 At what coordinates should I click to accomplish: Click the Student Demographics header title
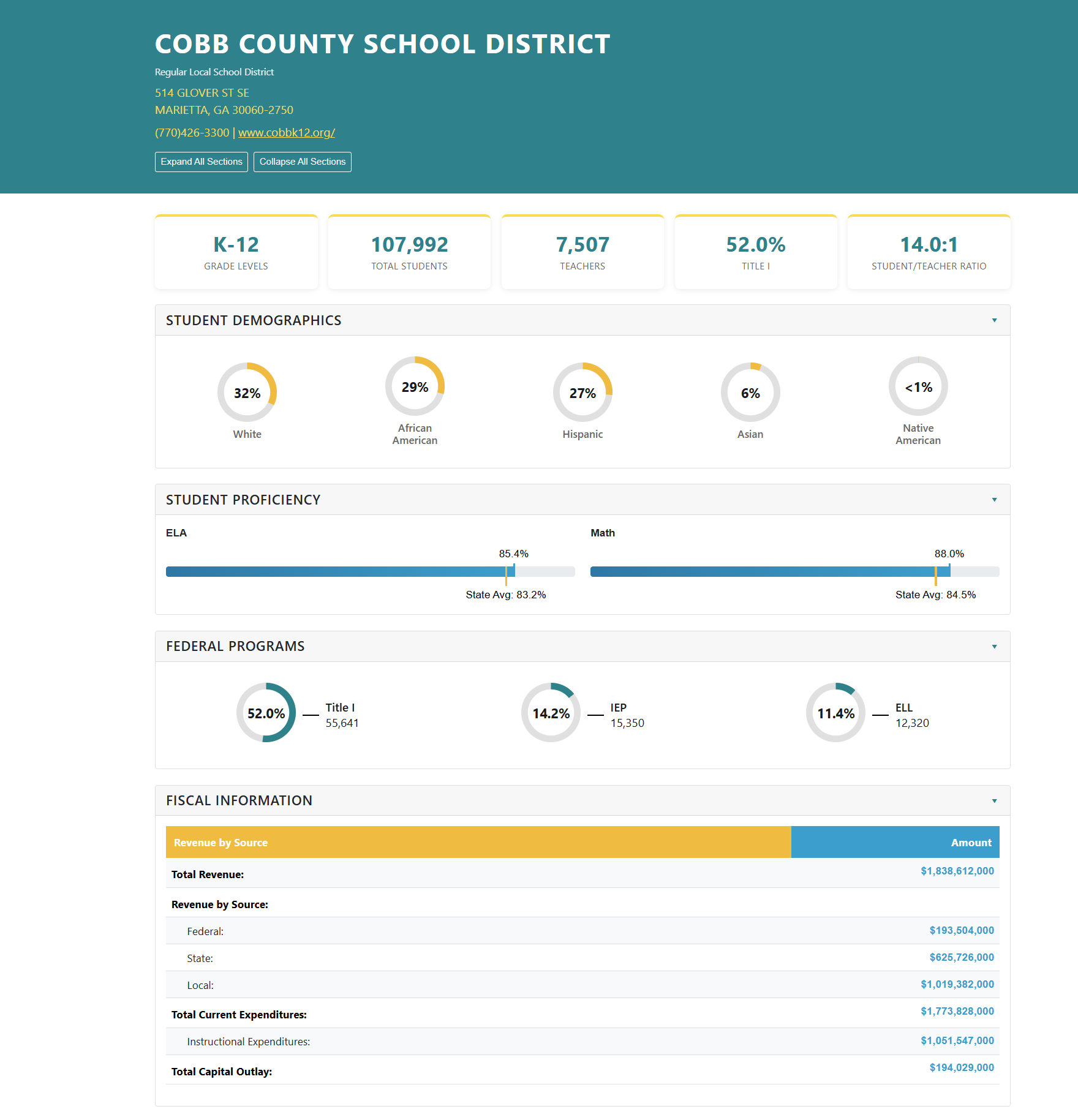[x=254, y=320]
